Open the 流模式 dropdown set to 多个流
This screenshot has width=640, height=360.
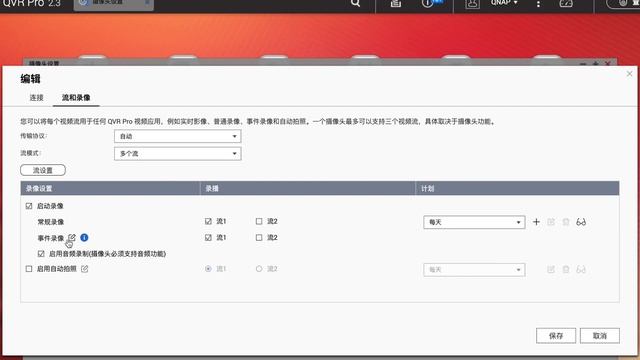(178, 153)
